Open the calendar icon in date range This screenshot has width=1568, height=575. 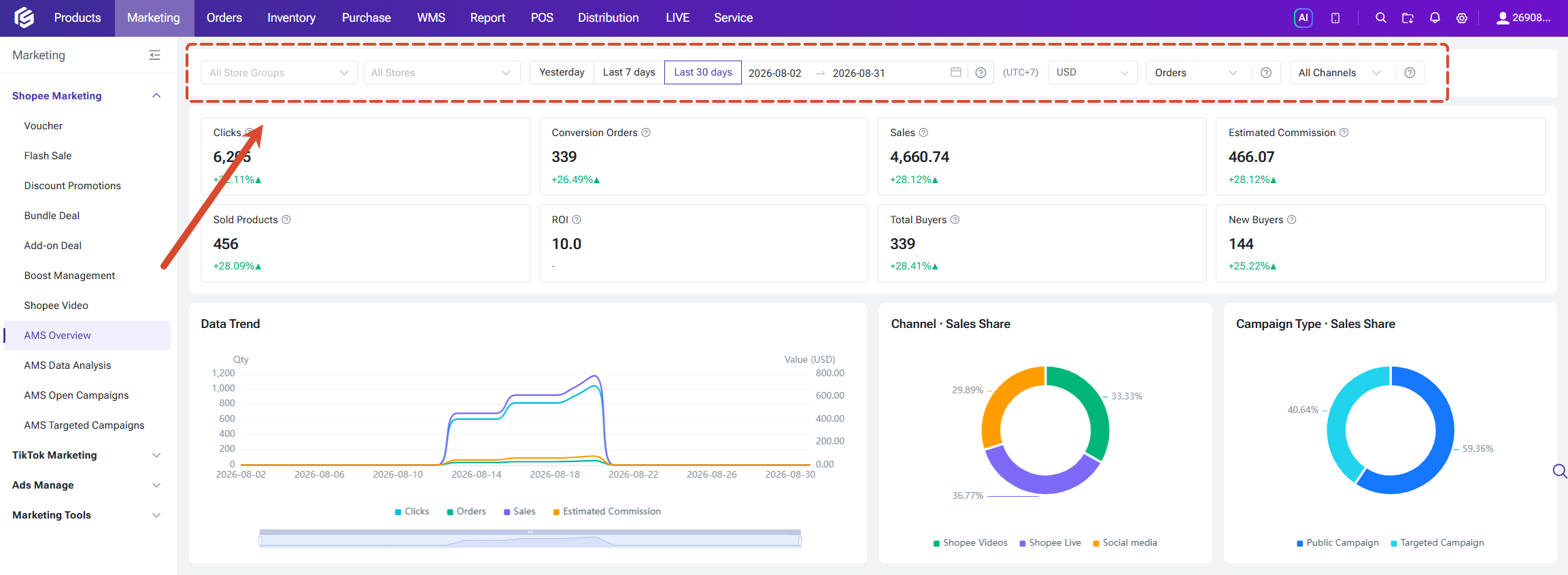(956, 72)
